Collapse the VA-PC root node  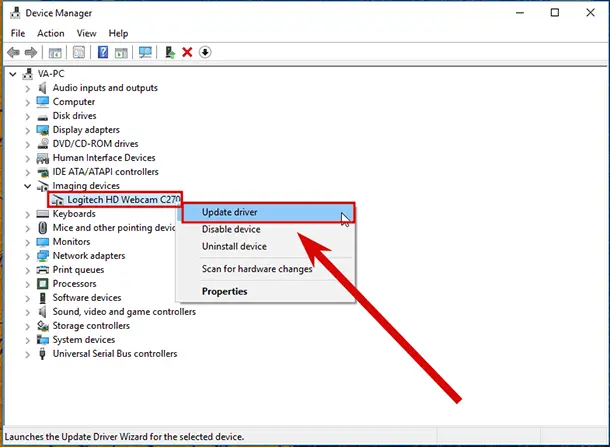coord(13,74)
